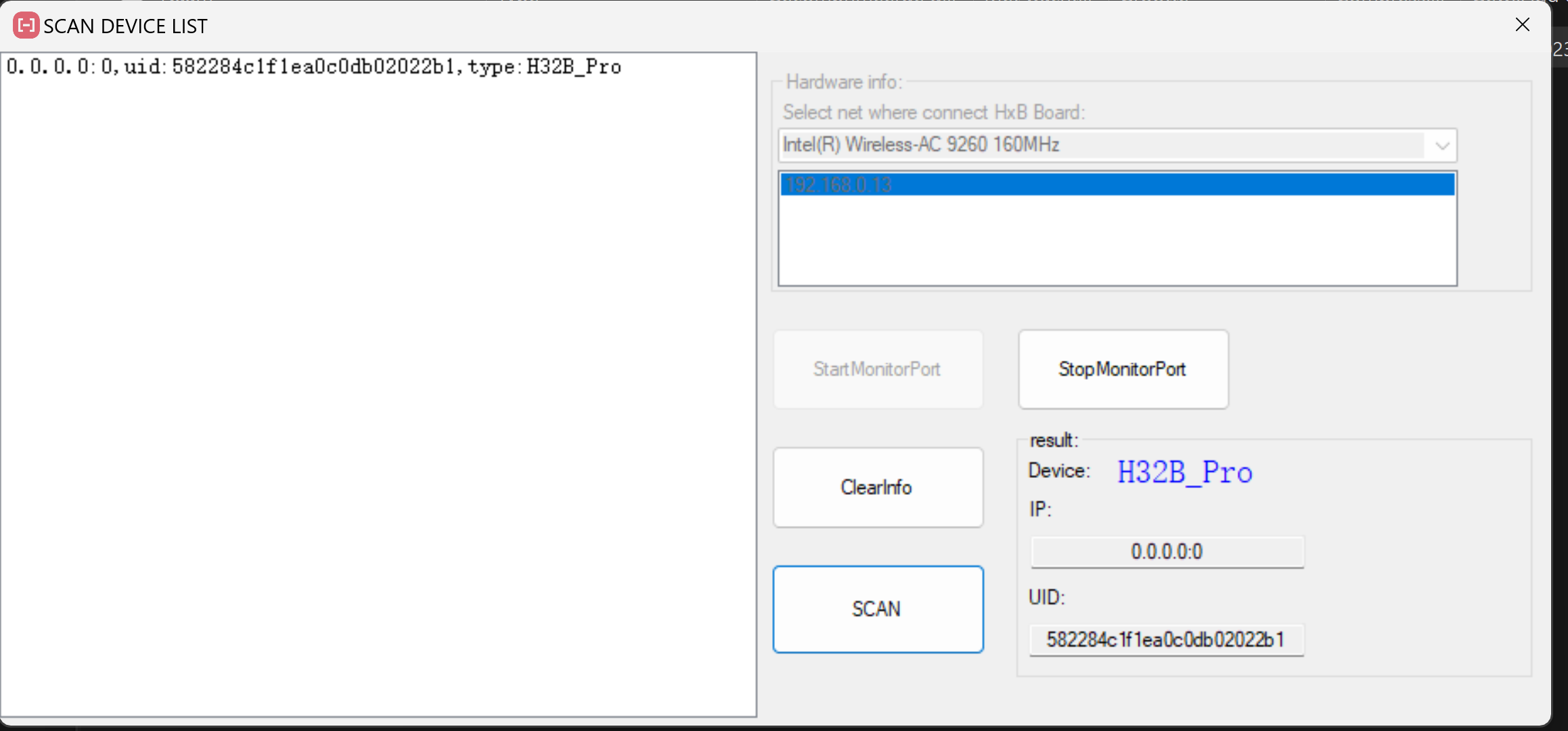
Task: Open the network adapter dropdown arrow
Action: point(1442,146)
